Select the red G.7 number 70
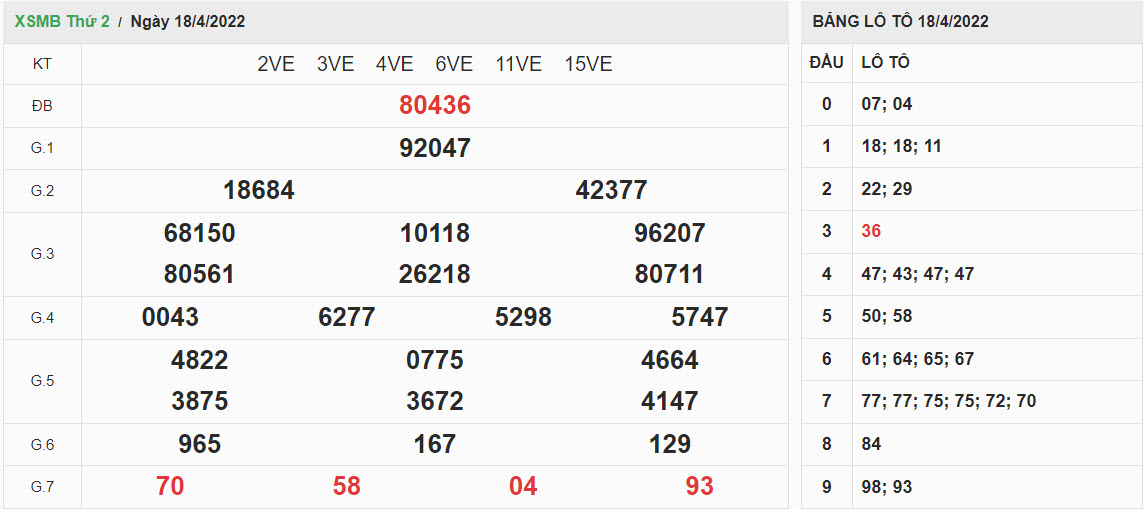Viewport: 1144px width, 509px height. coord(170,486)
